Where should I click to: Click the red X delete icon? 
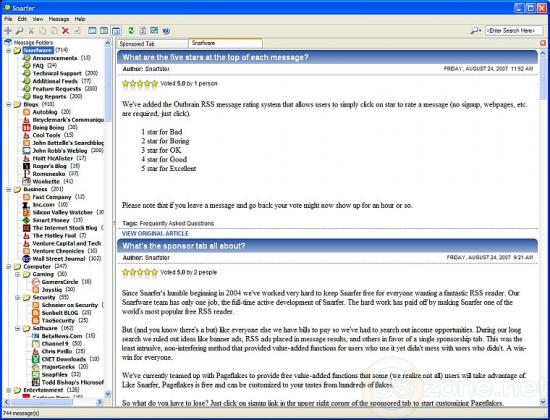click(65, 31)
